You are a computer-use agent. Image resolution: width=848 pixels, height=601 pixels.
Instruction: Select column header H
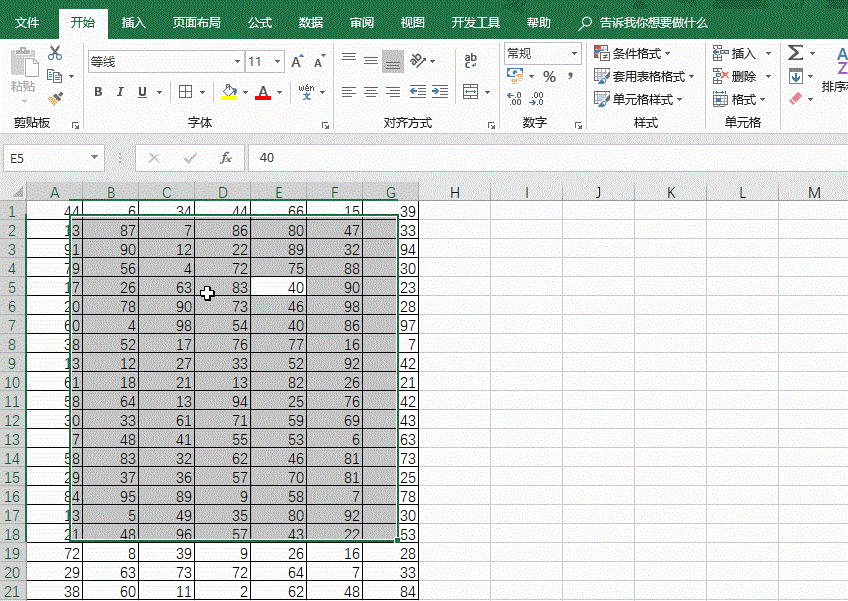tap(455, 192)
